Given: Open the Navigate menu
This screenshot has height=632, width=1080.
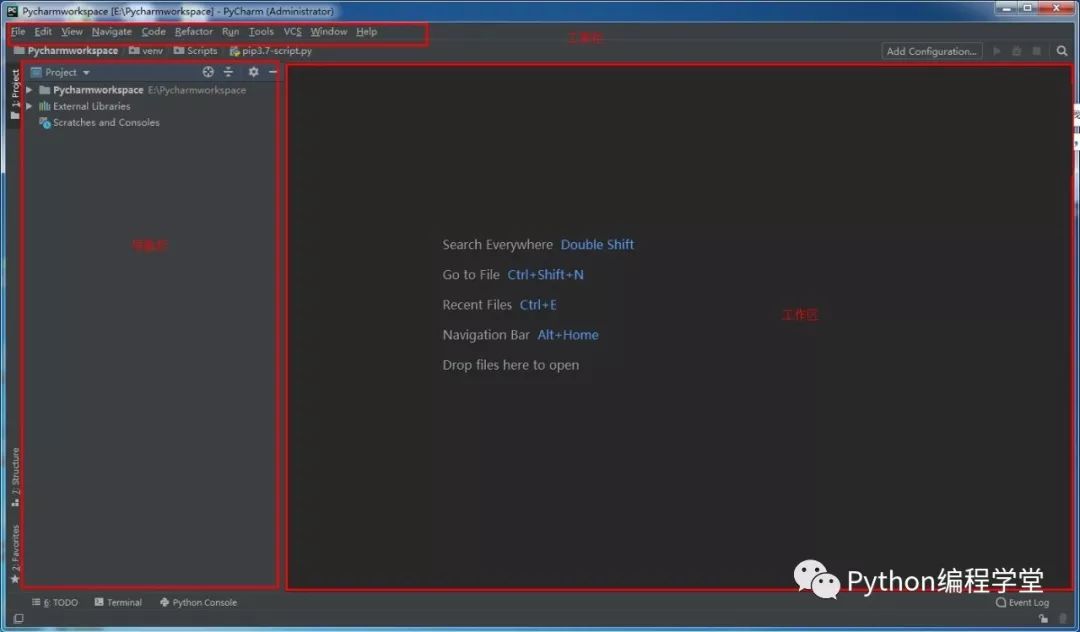Looking at the screenshot, I should coord(112,32).
